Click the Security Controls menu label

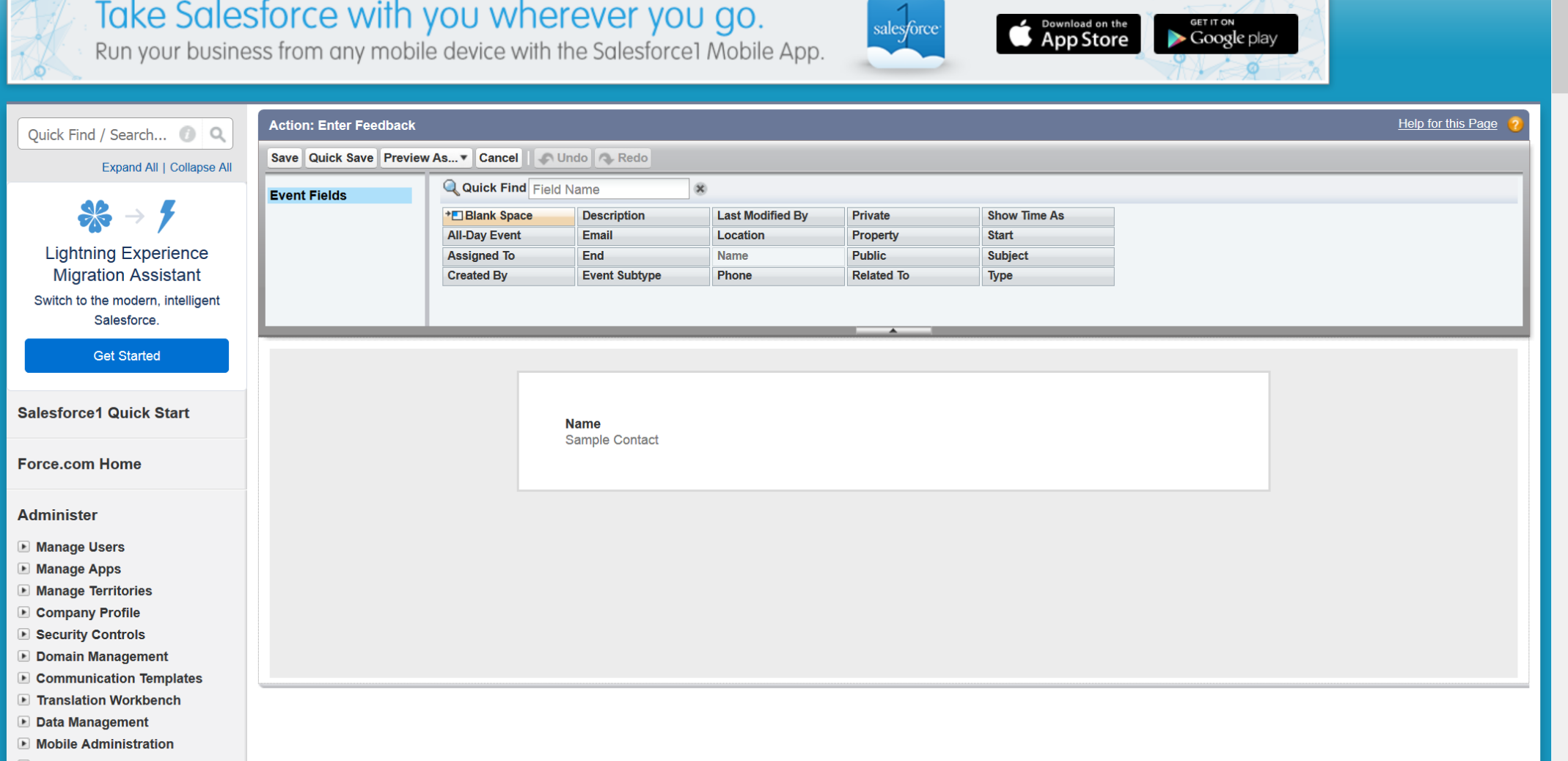90,635
